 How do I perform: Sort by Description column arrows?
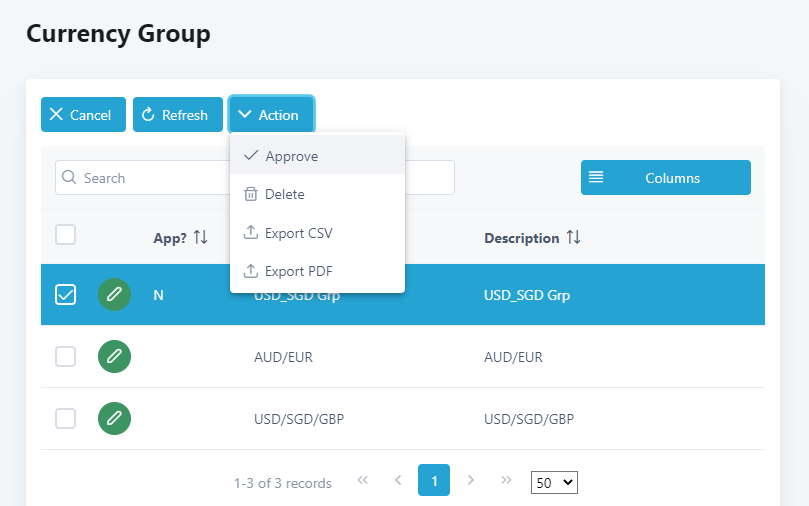click(573, 238)
